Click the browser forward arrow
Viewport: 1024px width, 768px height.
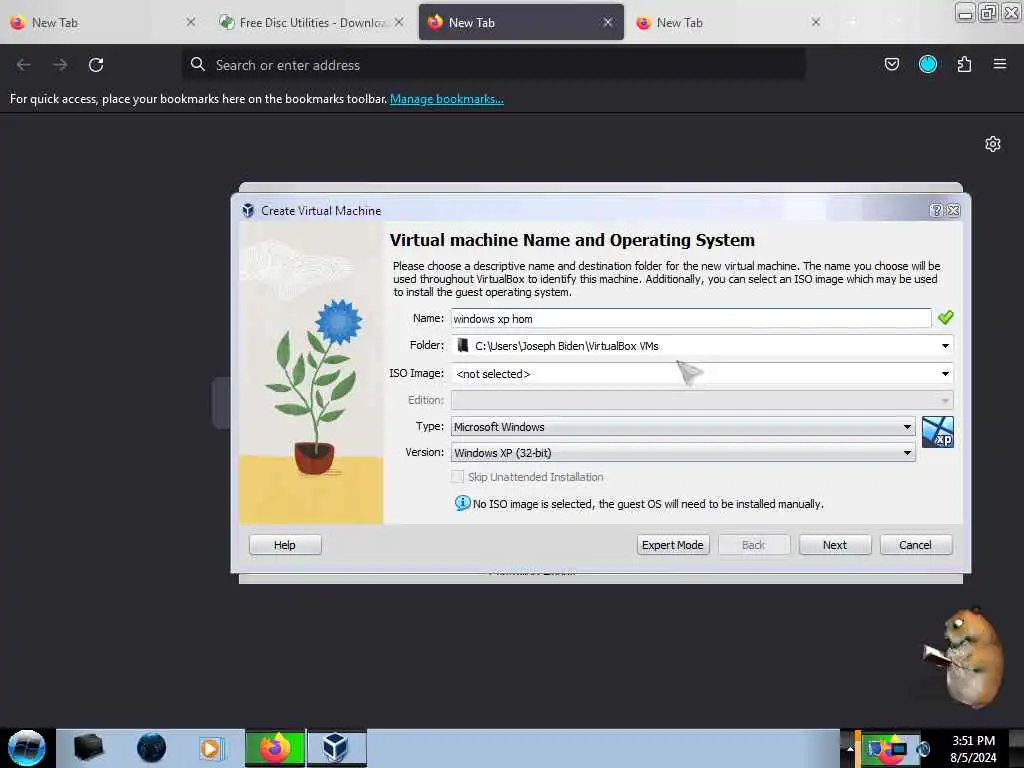tap(59, 65)
